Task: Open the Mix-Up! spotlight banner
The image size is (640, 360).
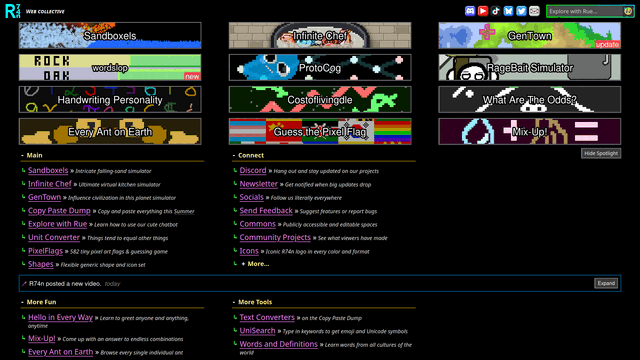Action: click(530, 131)
